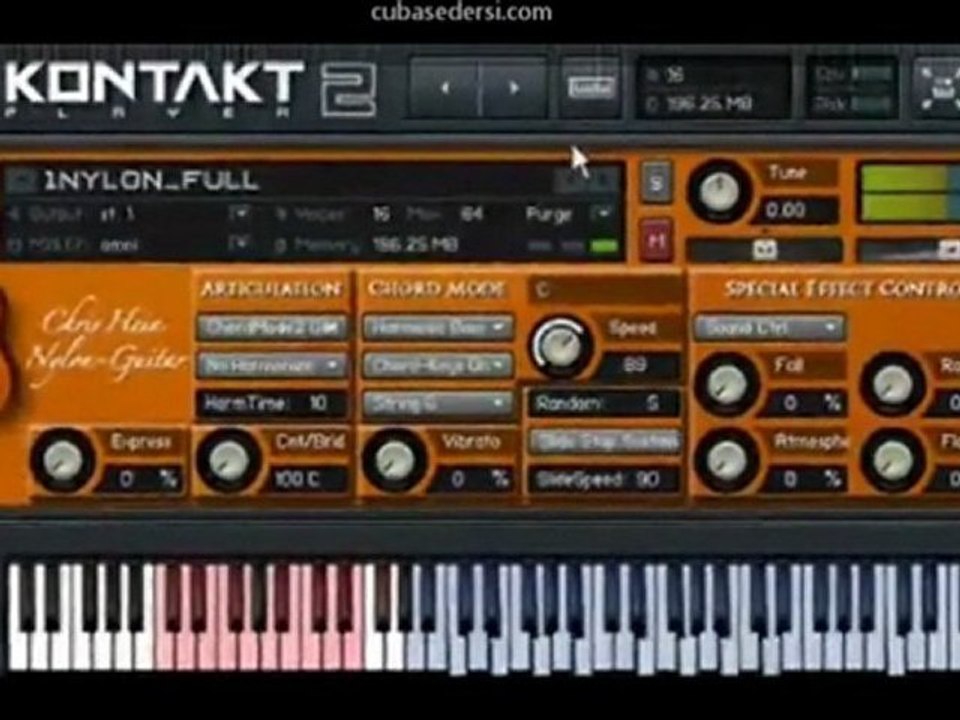Click the previous-instrument left arrow in the header
The height and width of the screenshot is (720, 960).
pos(445,88)
